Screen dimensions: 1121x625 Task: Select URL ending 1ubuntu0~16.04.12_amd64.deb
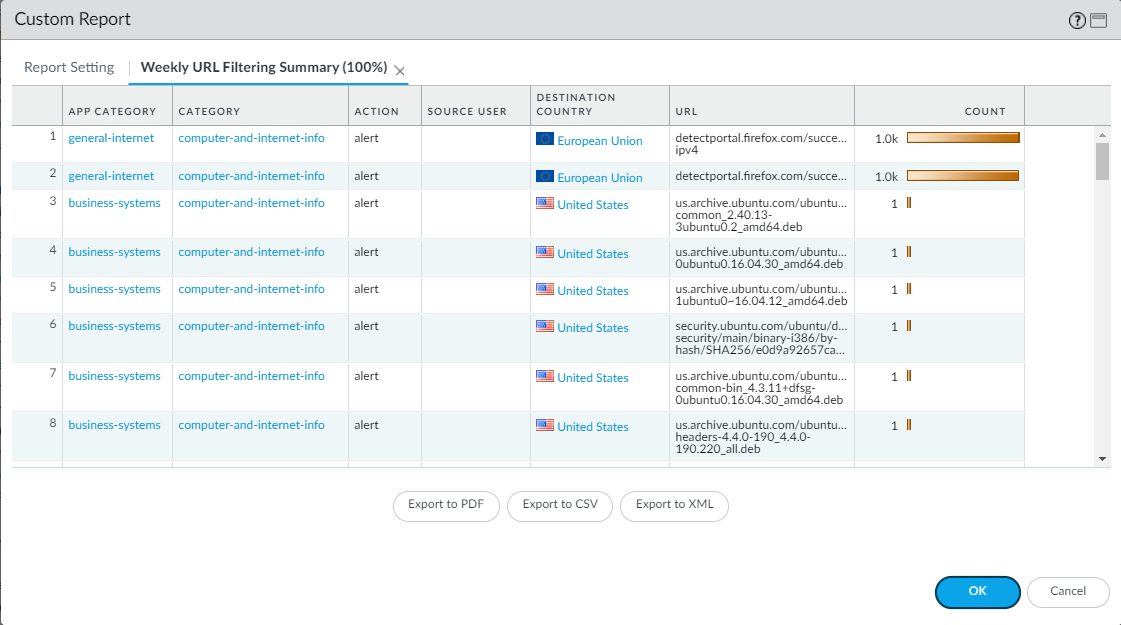click(761, 295)
